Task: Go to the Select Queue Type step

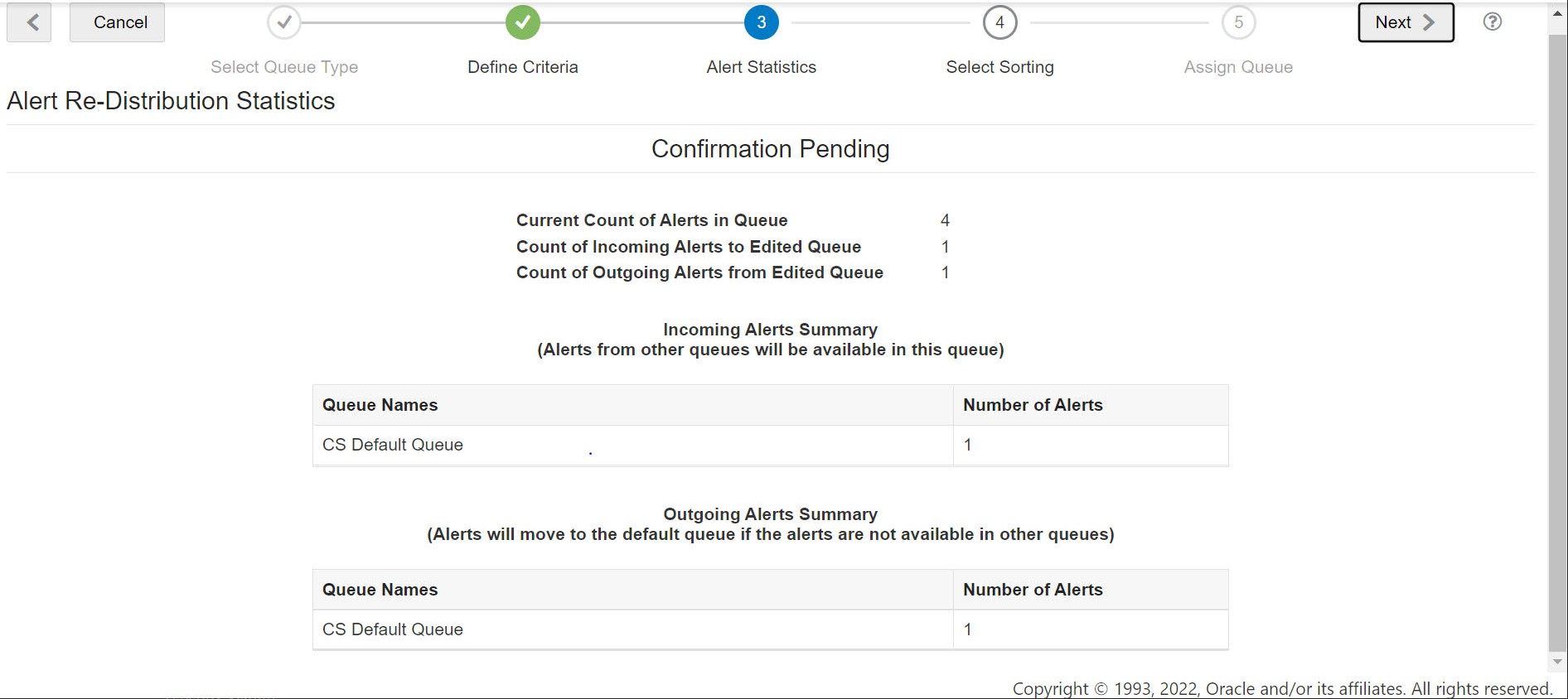Action: click(x=284, y=67)
